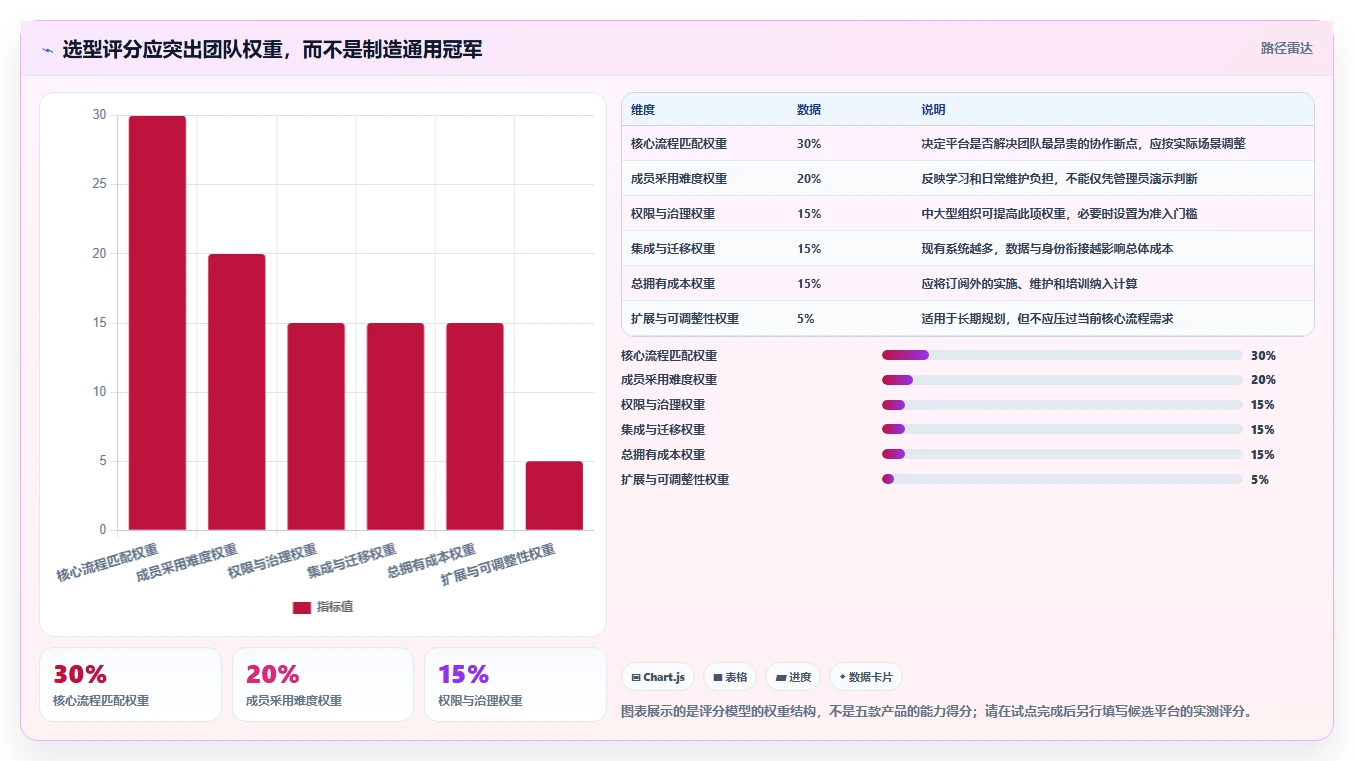Click the lightning icon beside the title

pos(47,49)
